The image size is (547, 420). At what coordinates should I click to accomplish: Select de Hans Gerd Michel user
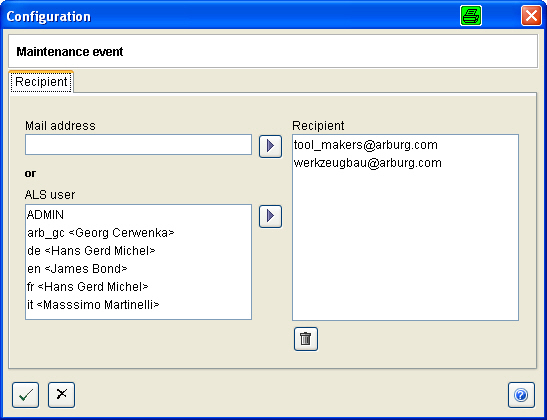point(138,251)
